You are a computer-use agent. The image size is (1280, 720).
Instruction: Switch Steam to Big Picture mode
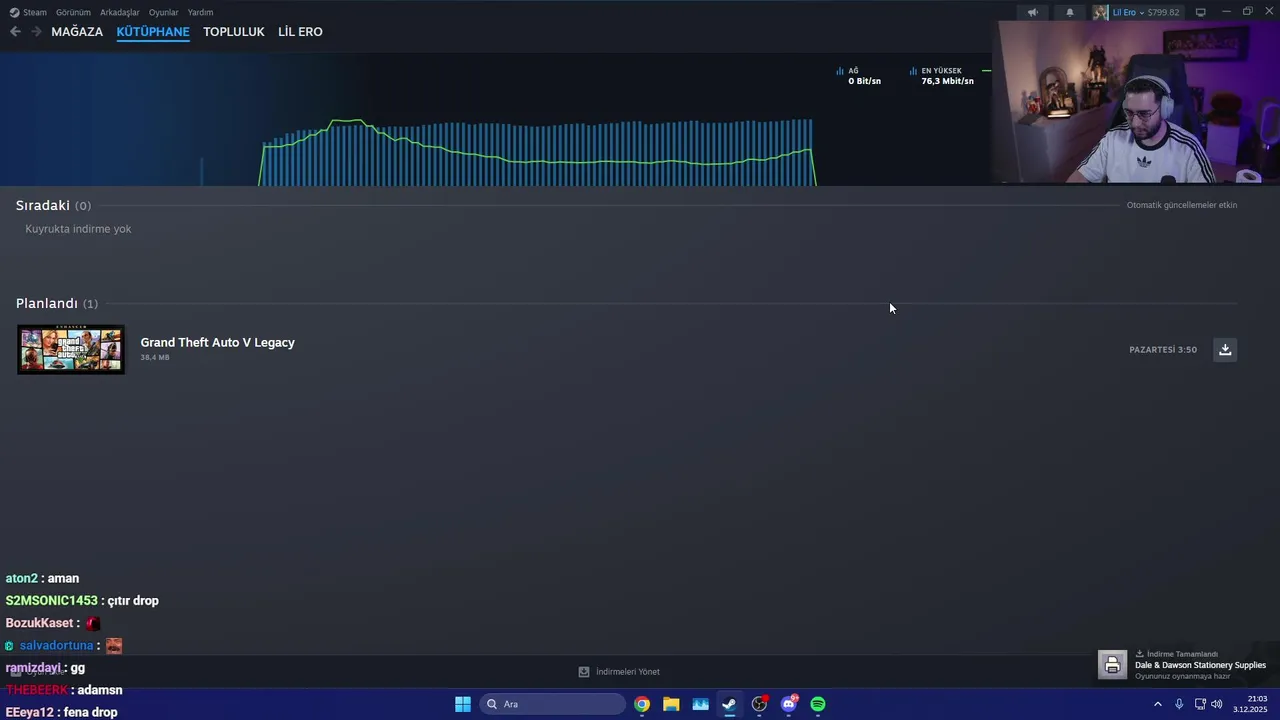point(1200,12)
